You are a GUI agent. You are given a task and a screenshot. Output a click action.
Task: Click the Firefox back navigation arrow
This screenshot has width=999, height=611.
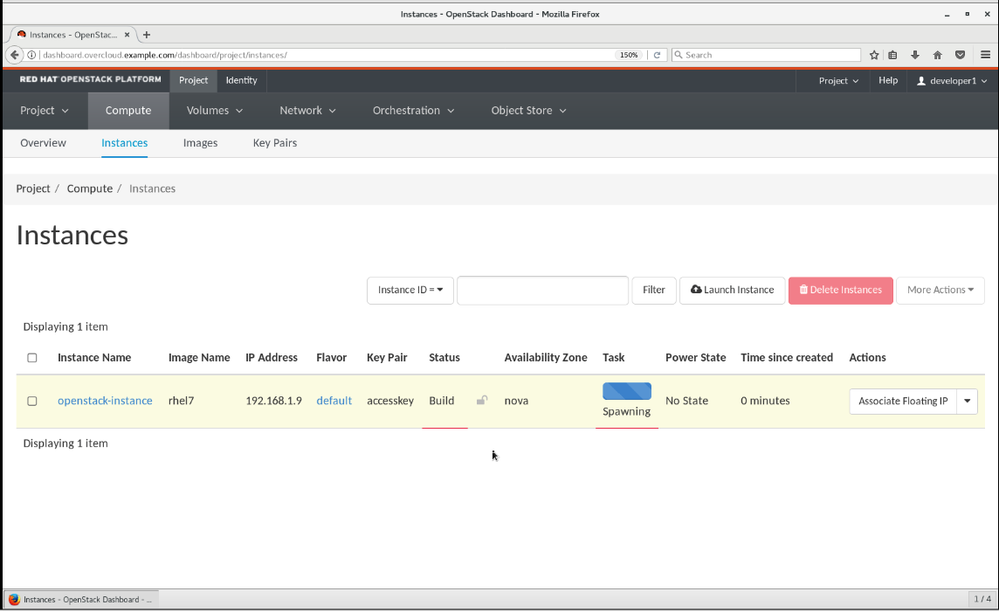click(14, 55)
